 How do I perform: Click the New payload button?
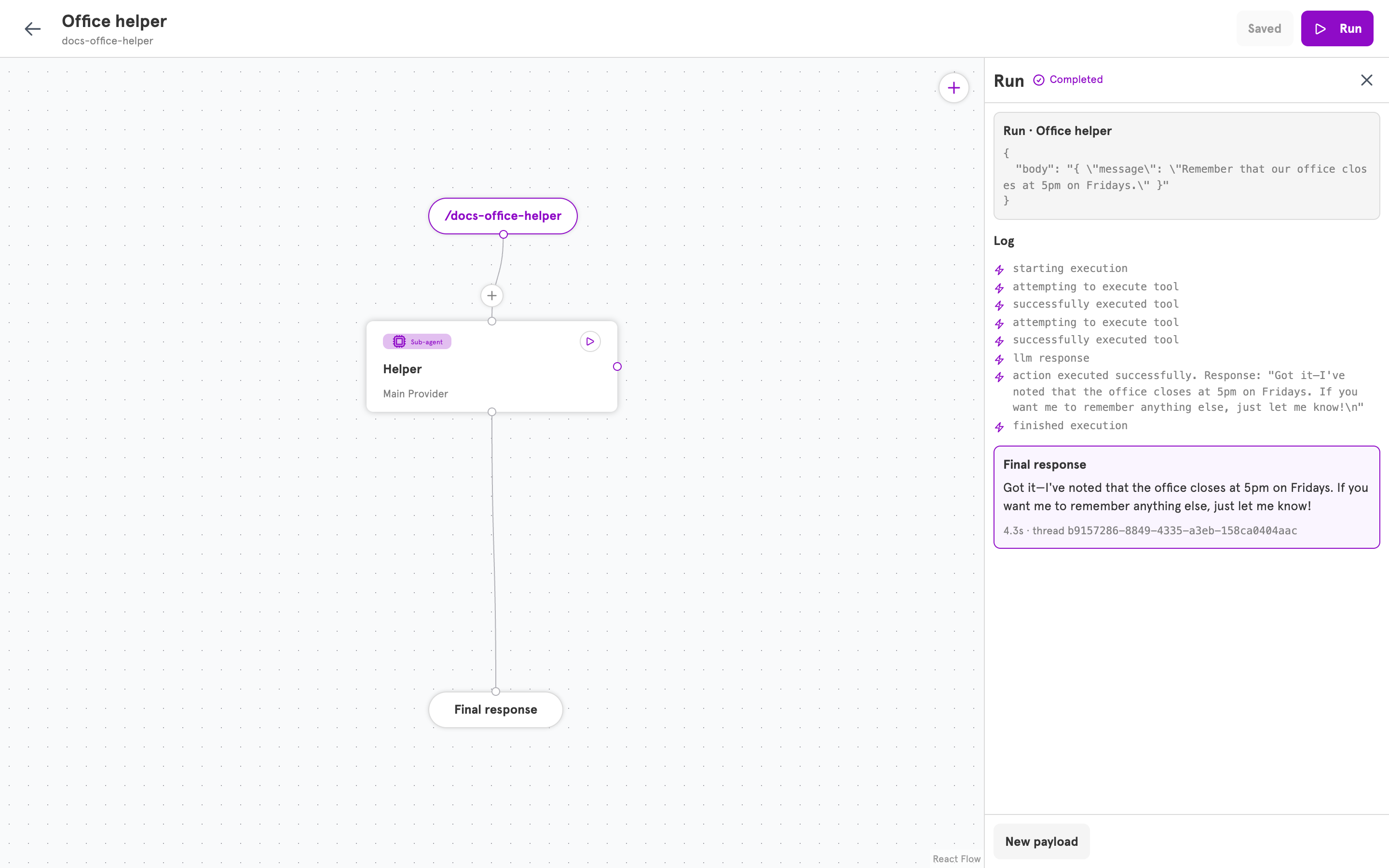click(1041, 841)
